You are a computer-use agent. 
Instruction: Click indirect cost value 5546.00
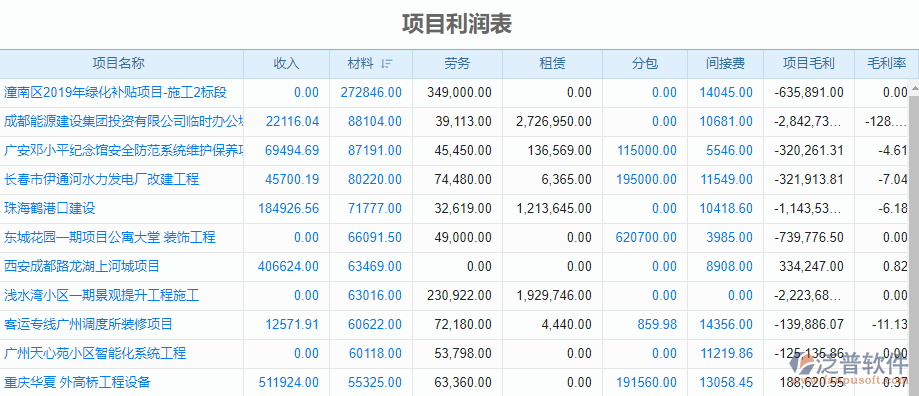(730, 151)
